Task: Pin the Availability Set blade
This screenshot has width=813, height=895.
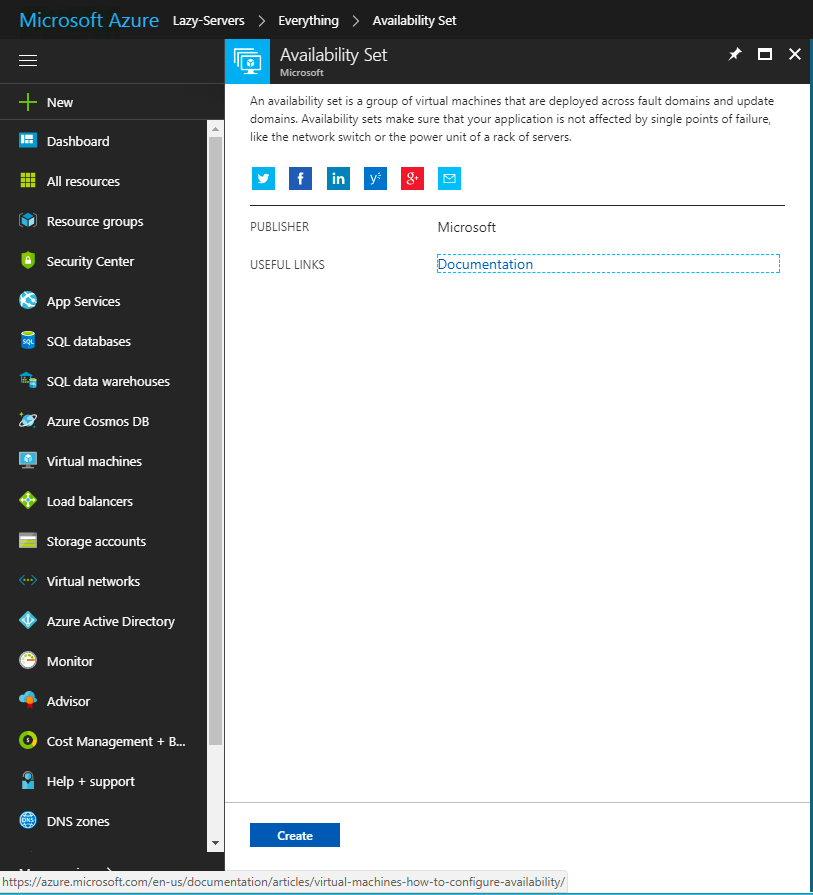Action: pyautogui.click(x=735, y=55)
